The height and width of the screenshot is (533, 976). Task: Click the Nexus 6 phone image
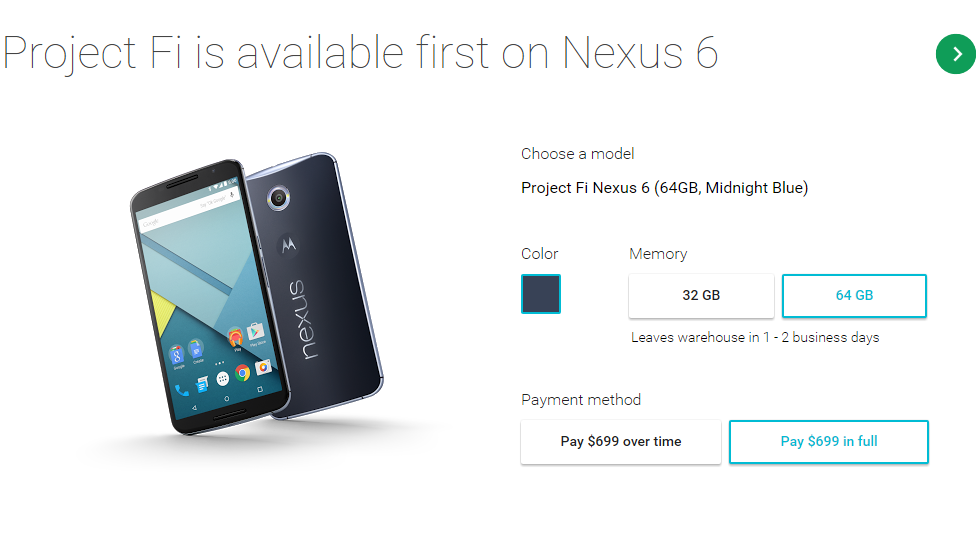(256, 293)
